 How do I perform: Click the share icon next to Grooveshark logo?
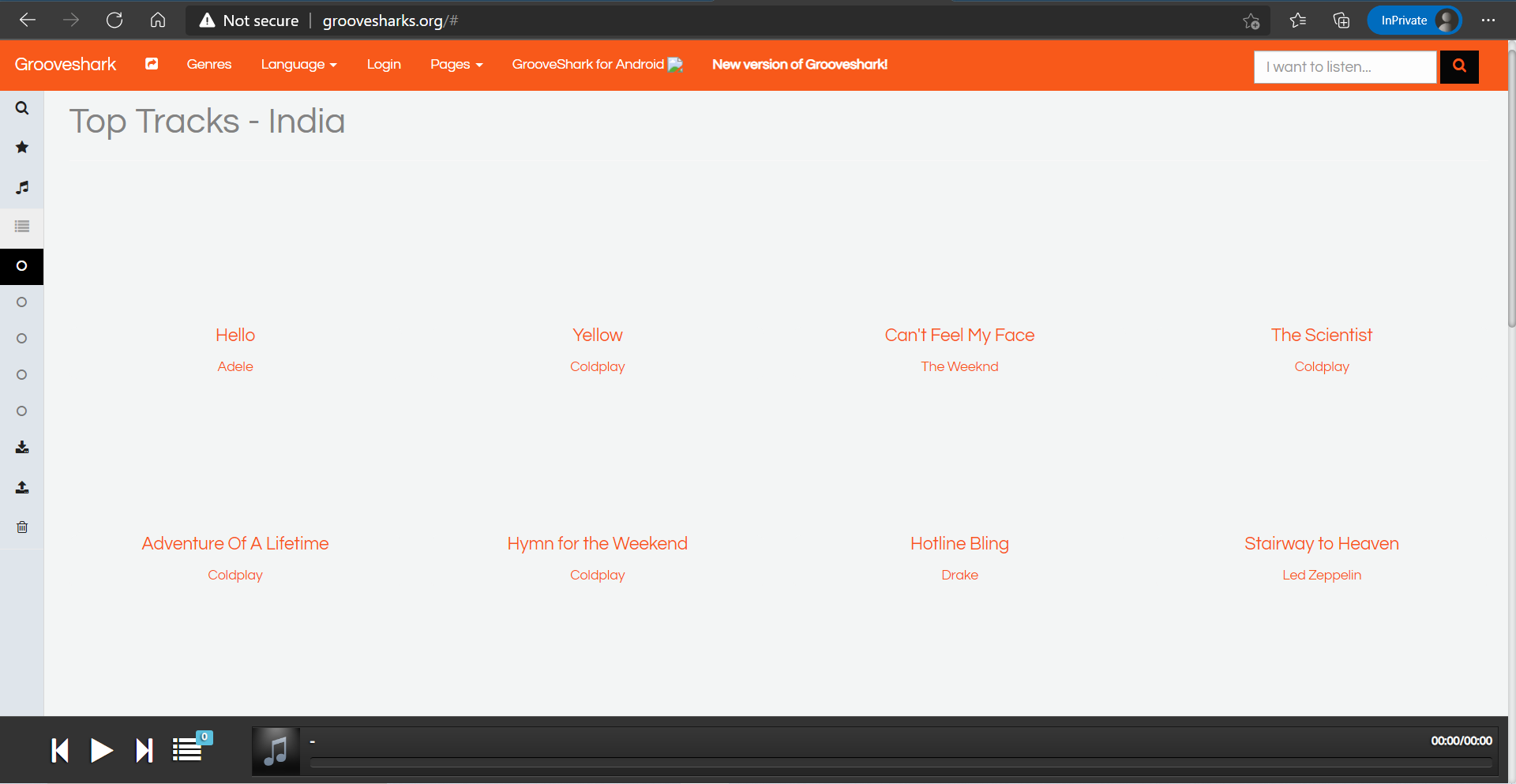[152, 64]
